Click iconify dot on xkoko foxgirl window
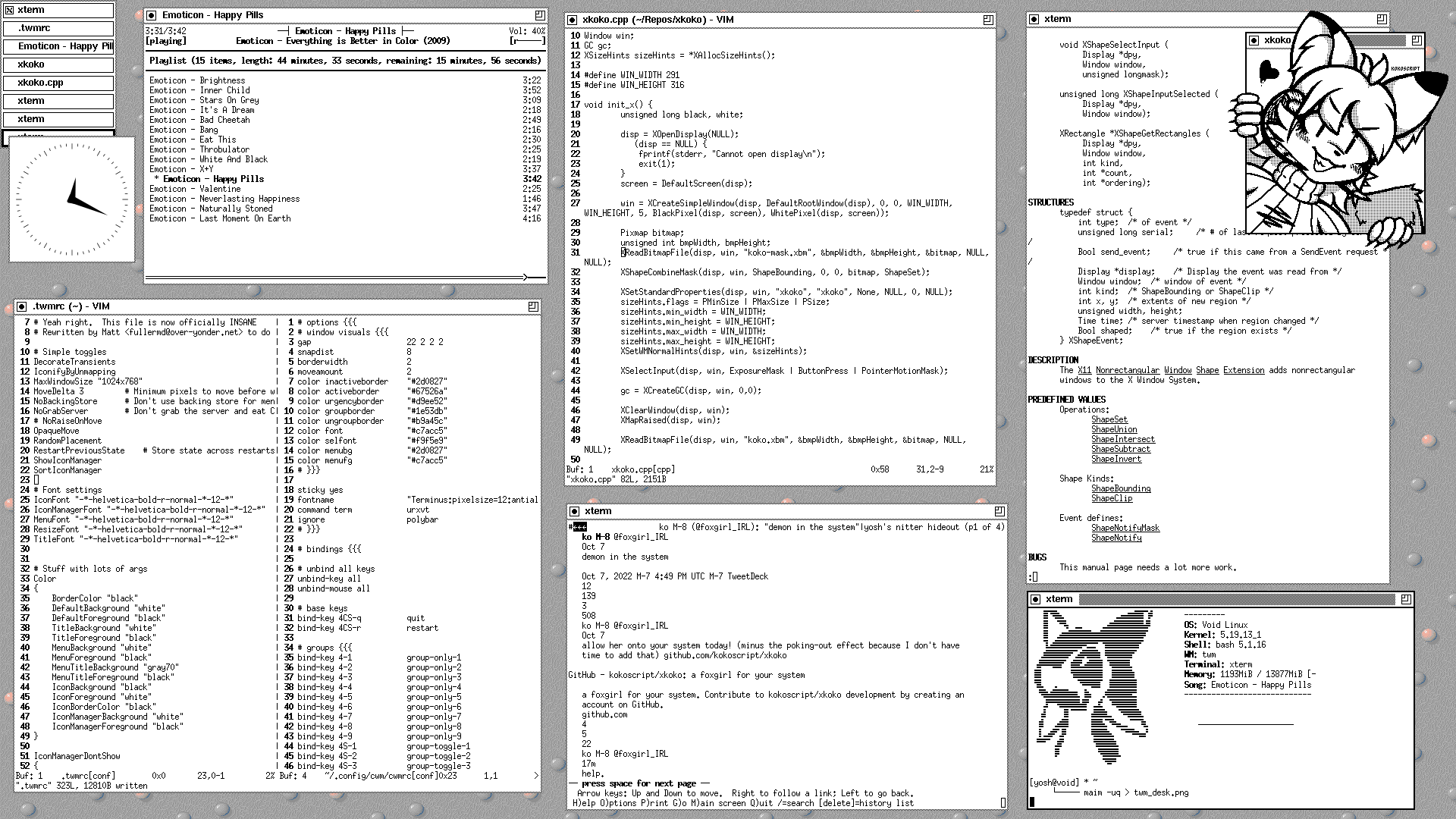Viewport: 1456px width, 819px height. tap(1255, 40)
